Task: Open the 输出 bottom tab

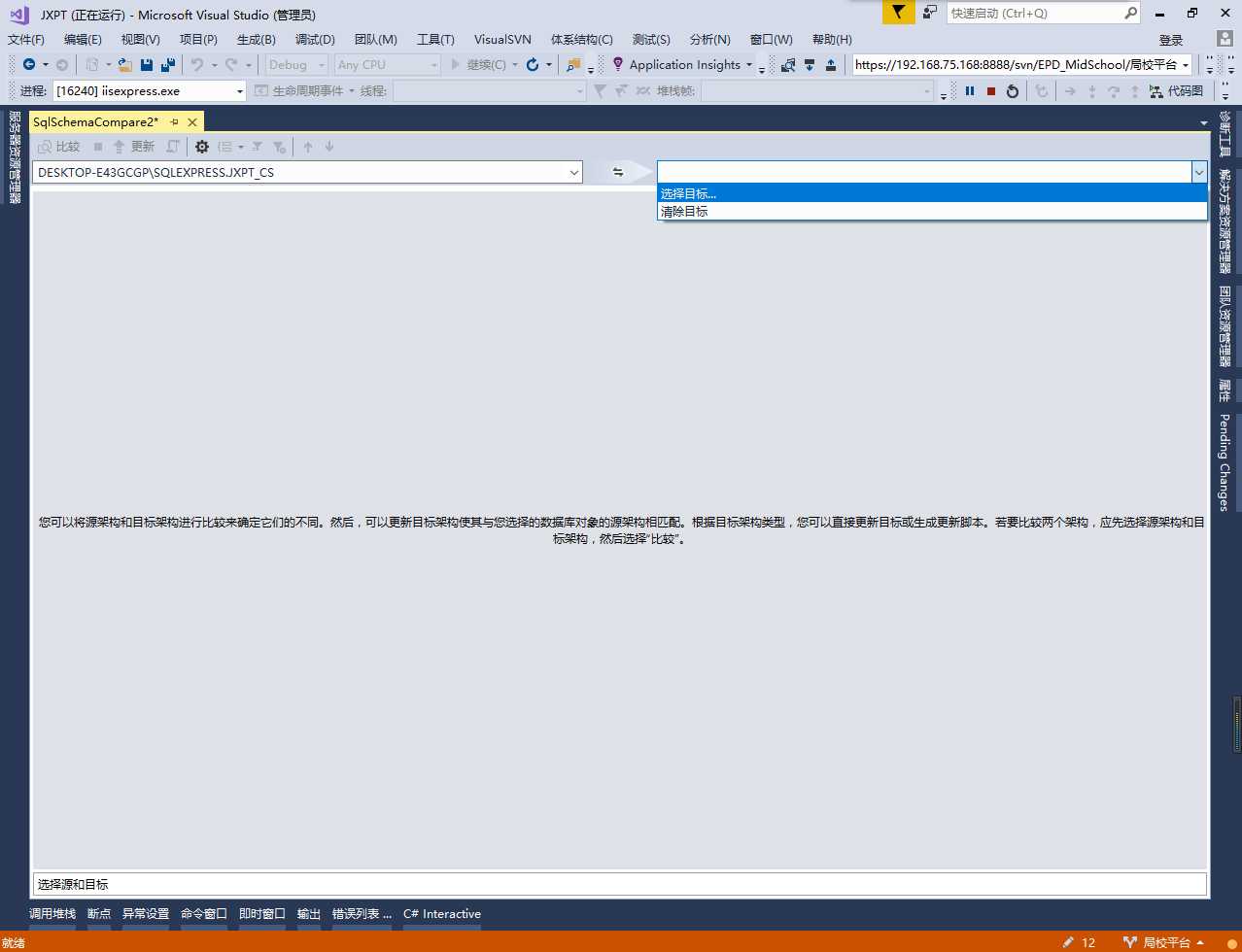Action: (309, 914)
